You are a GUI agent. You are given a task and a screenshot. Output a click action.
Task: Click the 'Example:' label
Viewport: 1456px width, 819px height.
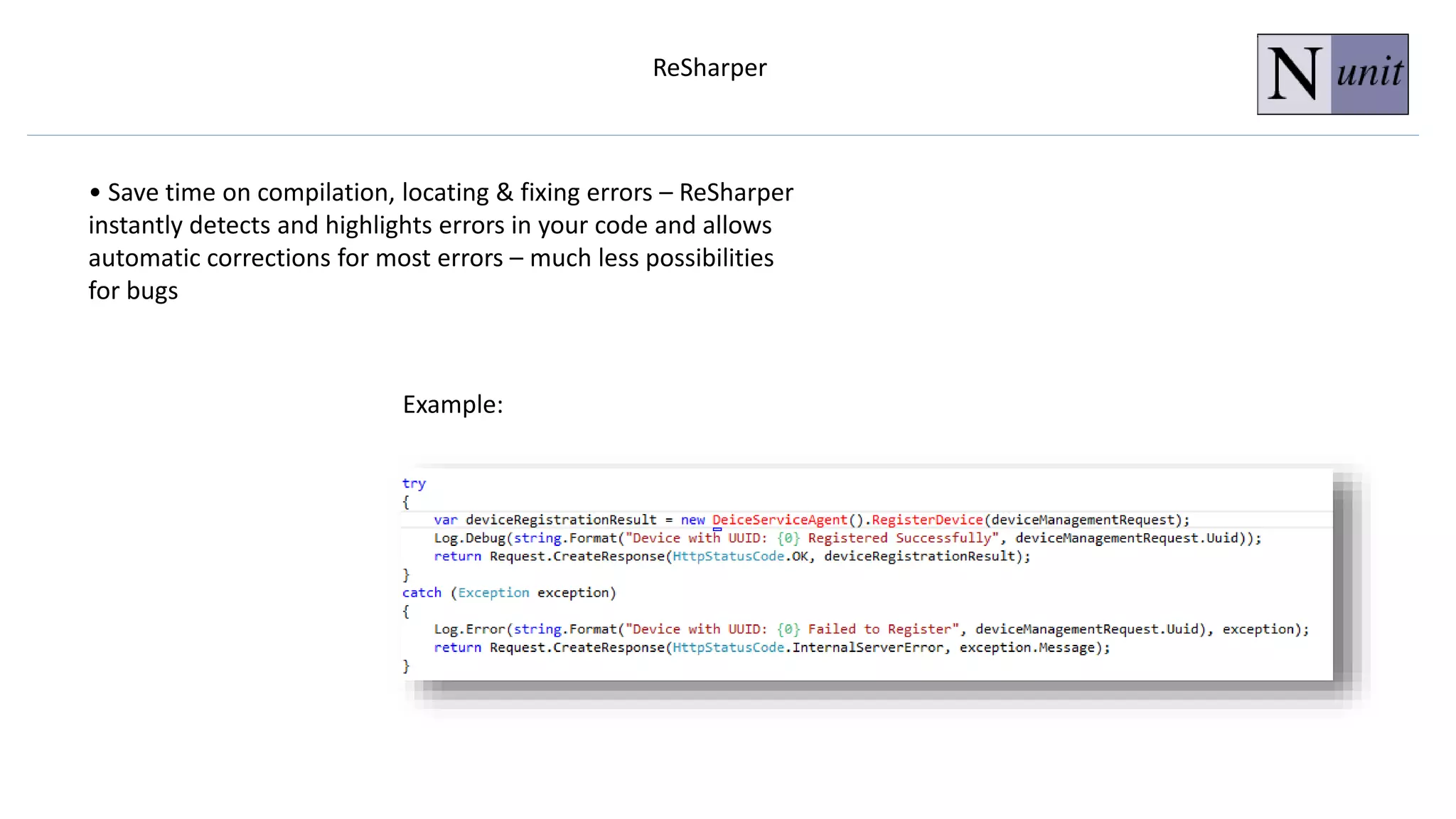(453, 404)
